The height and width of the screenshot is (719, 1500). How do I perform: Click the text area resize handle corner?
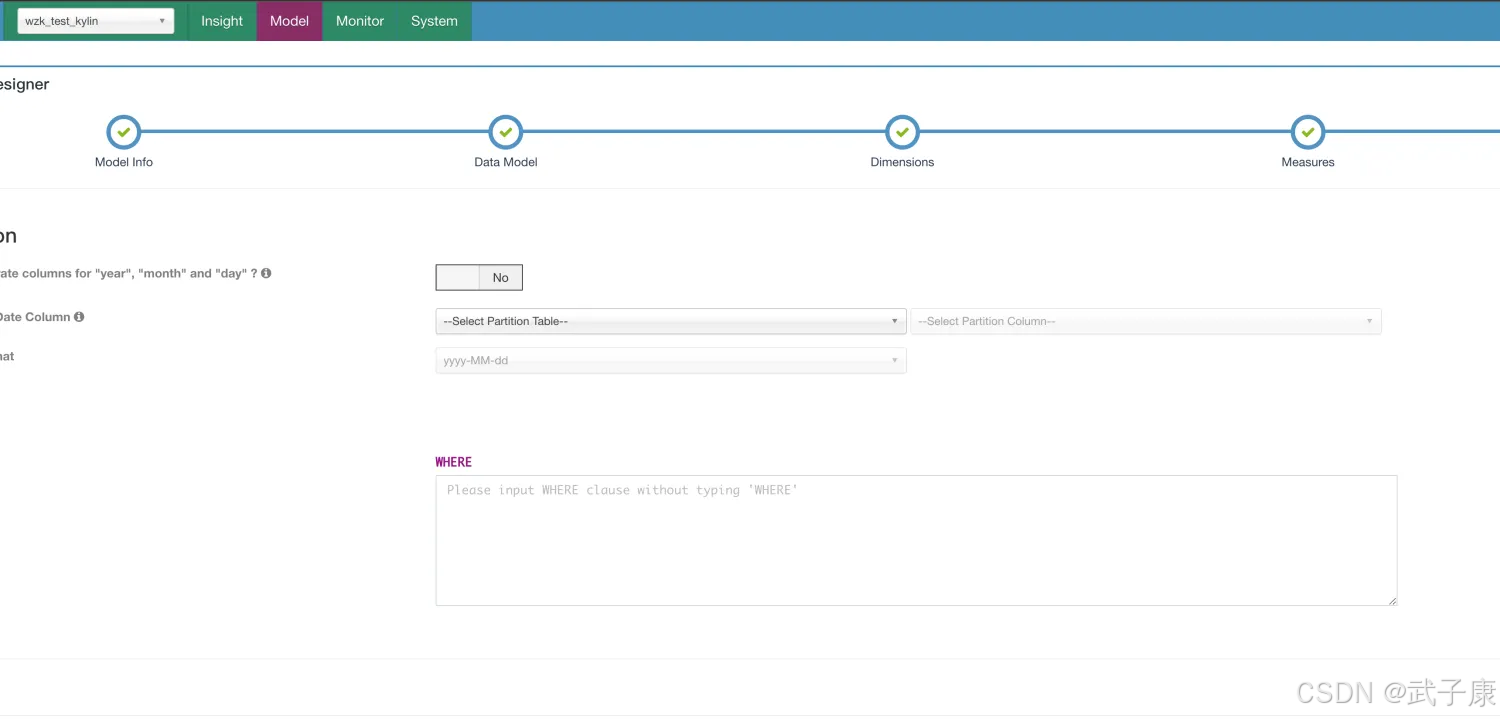(1391, 599)
